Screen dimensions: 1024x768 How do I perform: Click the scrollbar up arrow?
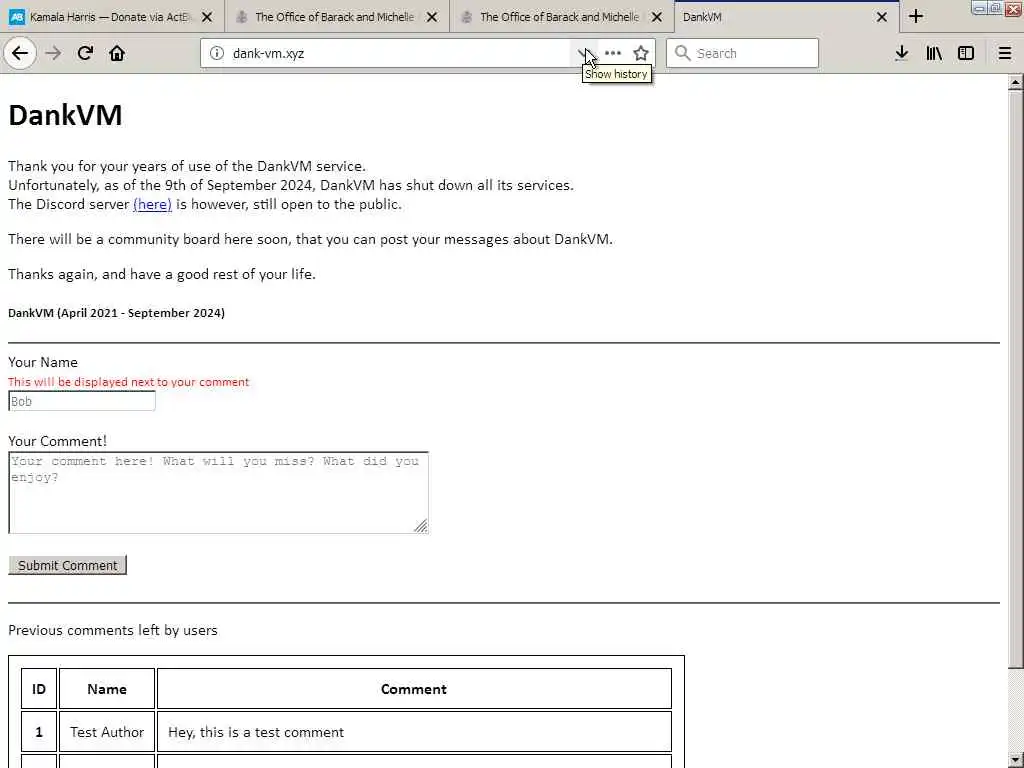click(x=1016, y=83)
